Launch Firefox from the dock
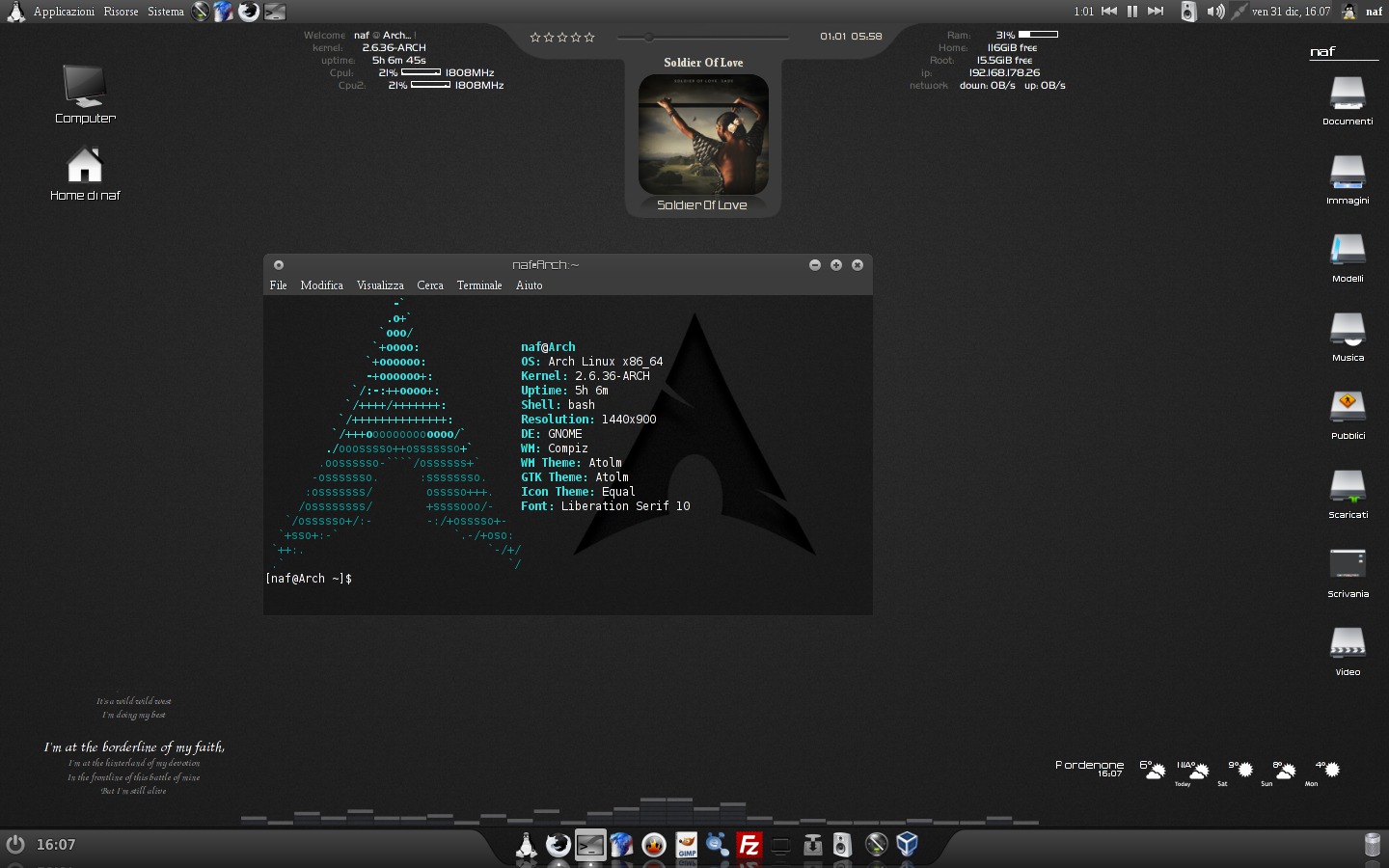 point(558,845)
